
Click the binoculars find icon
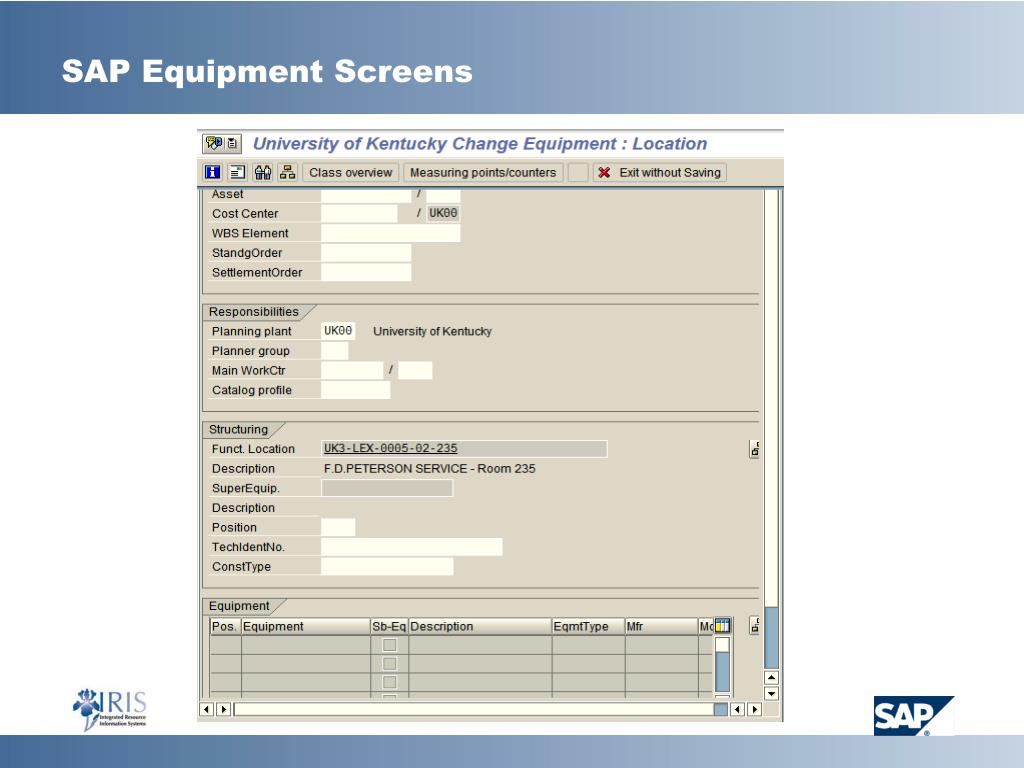(x=263, y=172)
